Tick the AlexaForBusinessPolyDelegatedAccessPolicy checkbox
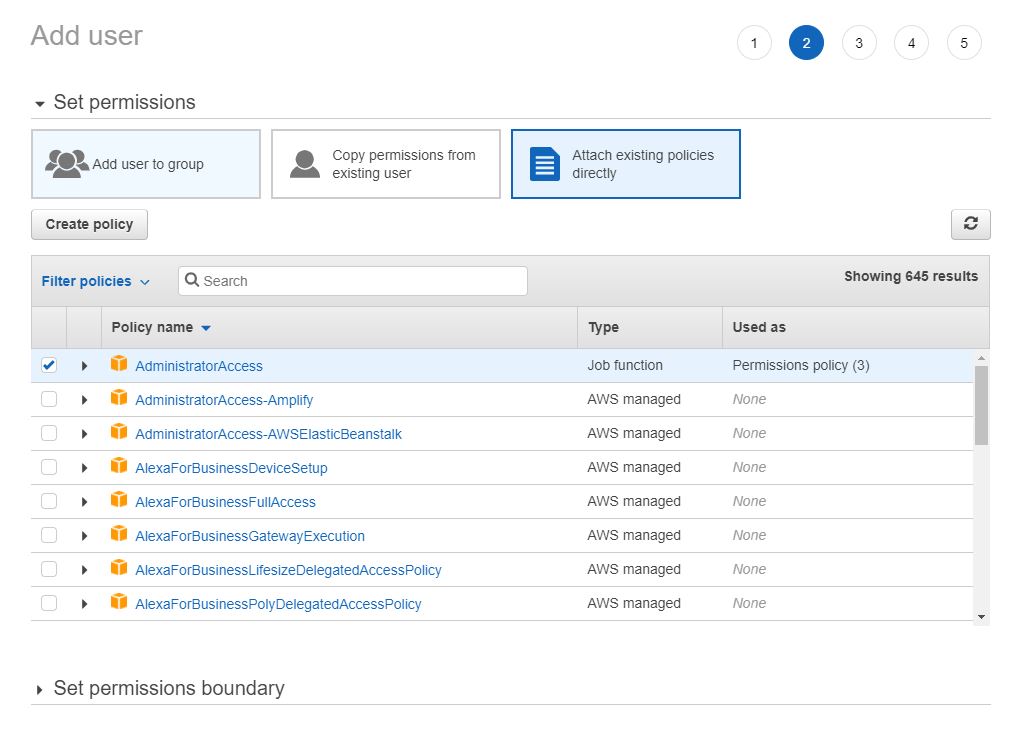Image resolution: width=1024 pixels, height=732 pixels. point(49,603)
